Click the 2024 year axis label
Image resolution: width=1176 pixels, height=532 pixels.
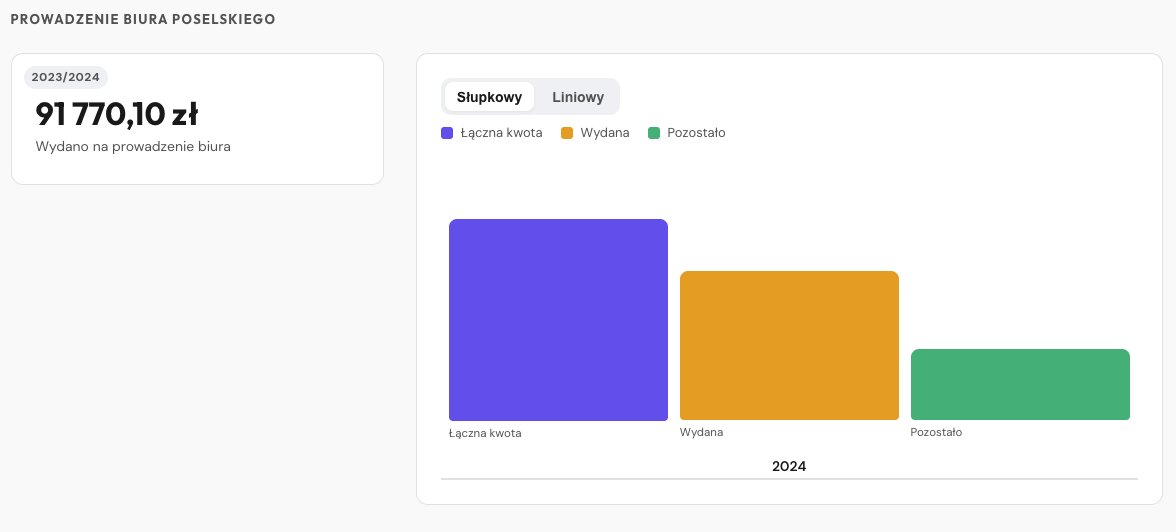[789, 466]
